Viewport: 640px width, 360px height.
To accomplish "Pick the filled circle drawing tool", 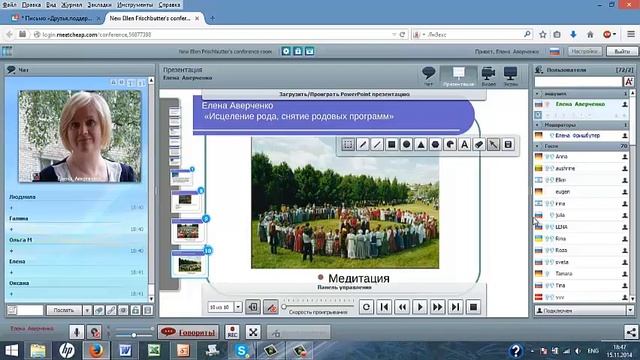I will [x=406, y=144].
